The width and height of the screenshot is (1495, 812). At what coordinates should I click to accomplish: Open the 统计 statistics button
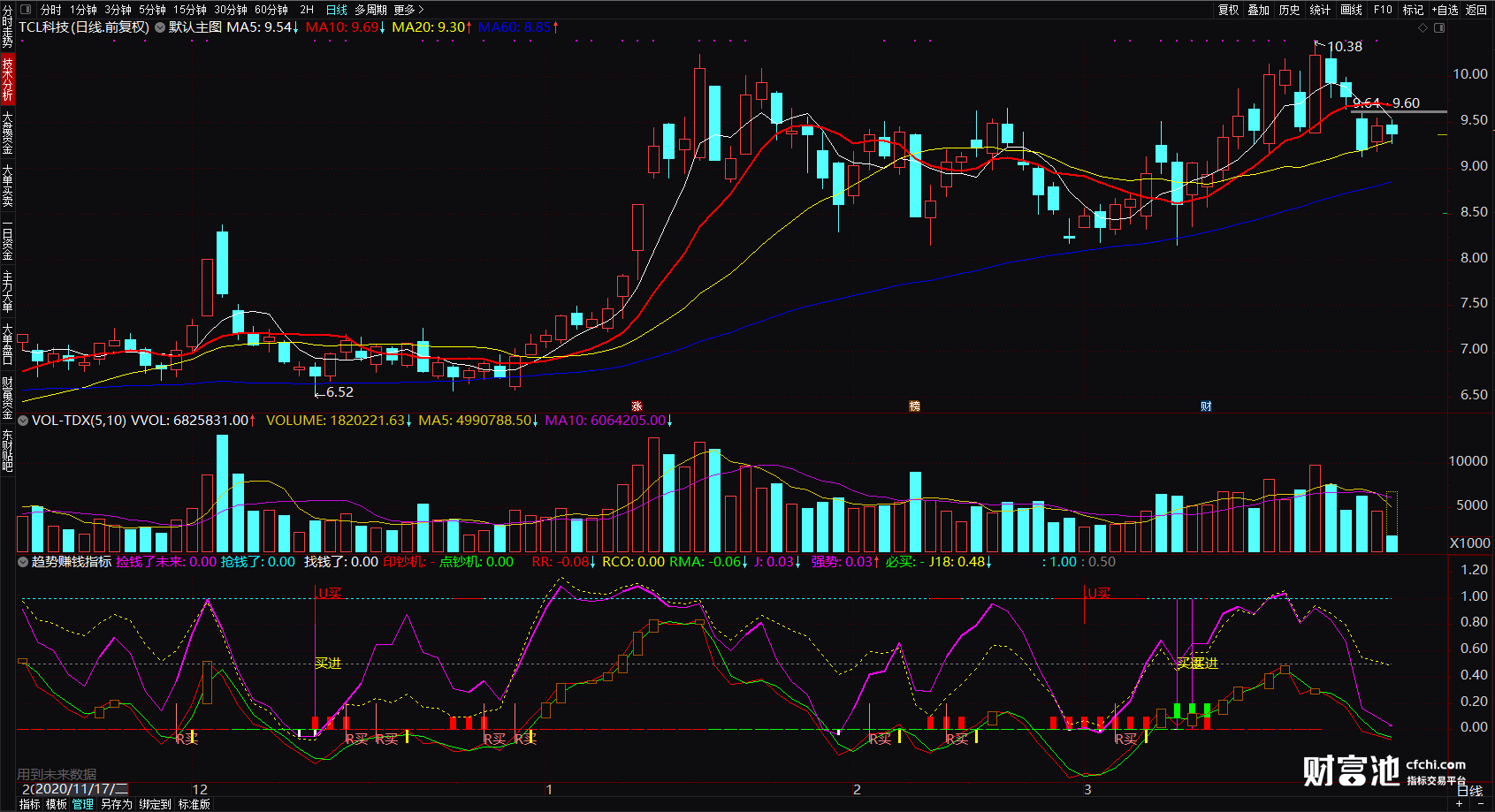[1320, 10]
